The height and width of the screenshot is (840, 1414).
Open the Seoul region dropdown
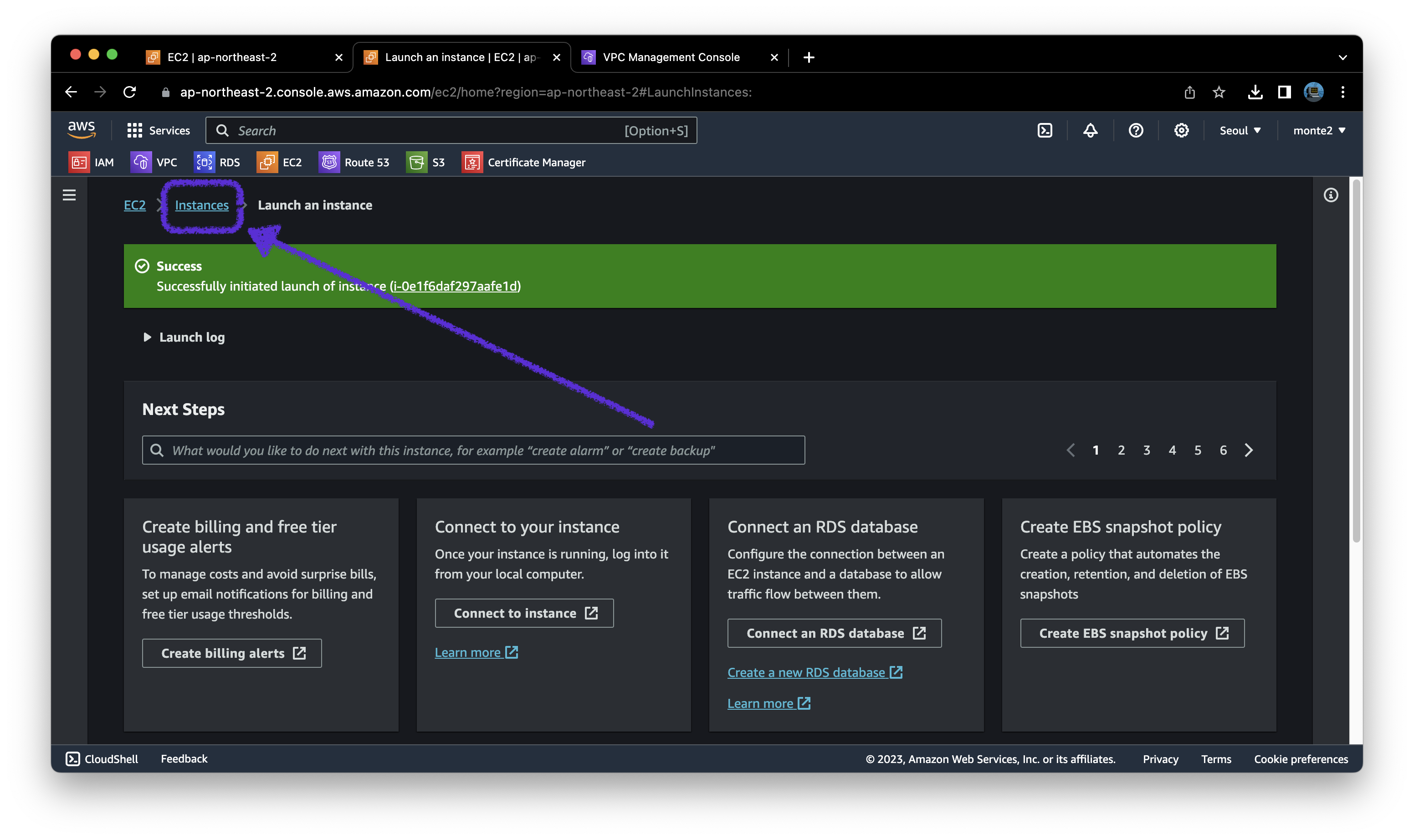click(x=1240, y=131)
